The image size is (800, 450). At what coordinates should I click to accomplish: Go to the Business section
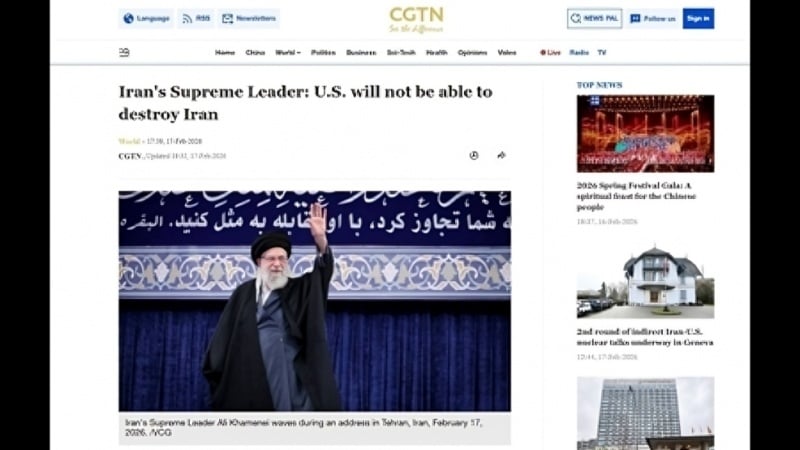pyautogui.click(x=361, y=53)
